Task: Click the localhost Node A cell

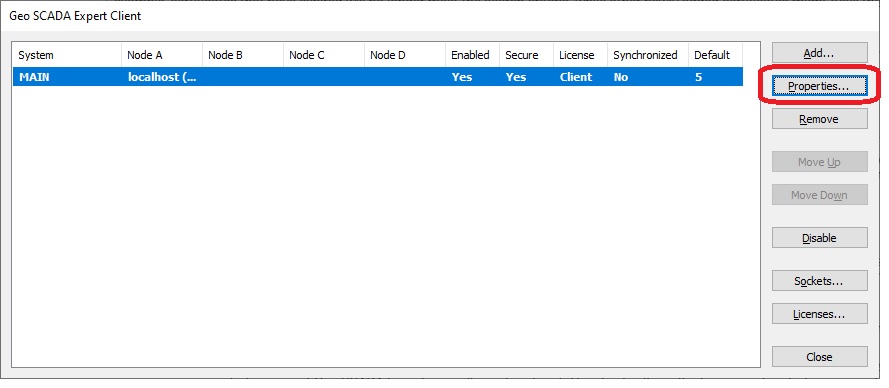Action: (x=162, y=77)
